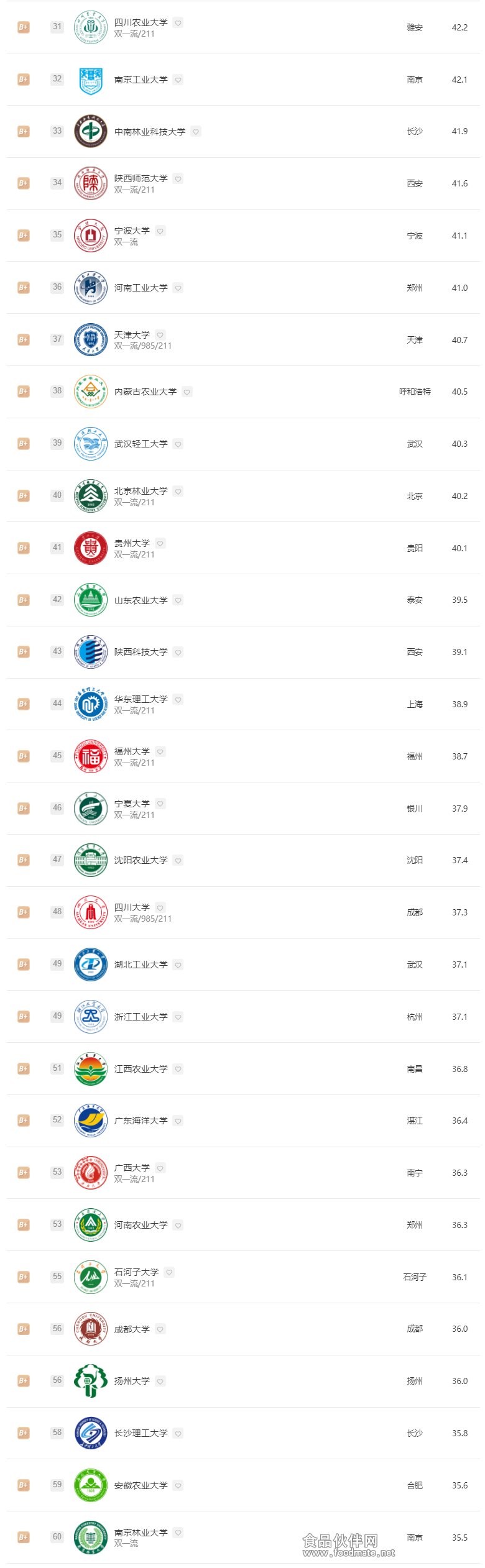Click the 福州大学 red logo
This screenshot has width=485, height=1568.
click(x=91, y=756)
